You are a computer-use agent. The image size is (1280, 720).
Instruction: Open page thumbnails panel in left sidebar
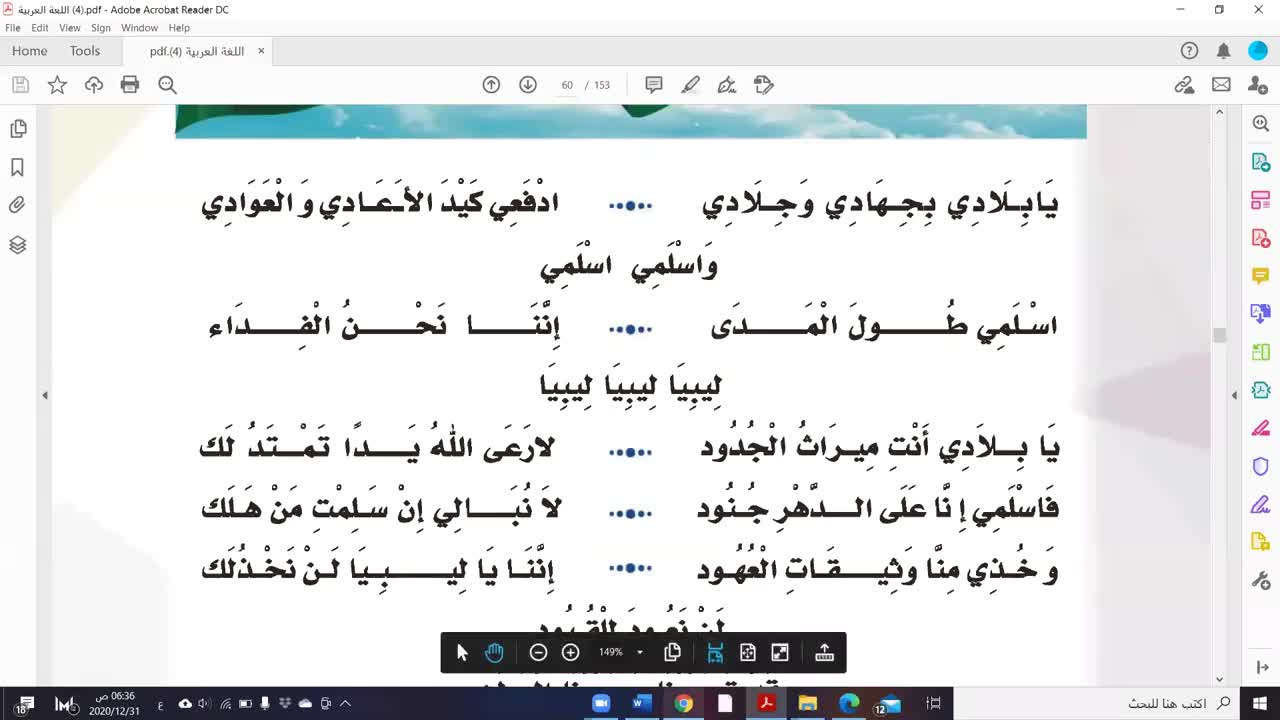coord(18,129)
